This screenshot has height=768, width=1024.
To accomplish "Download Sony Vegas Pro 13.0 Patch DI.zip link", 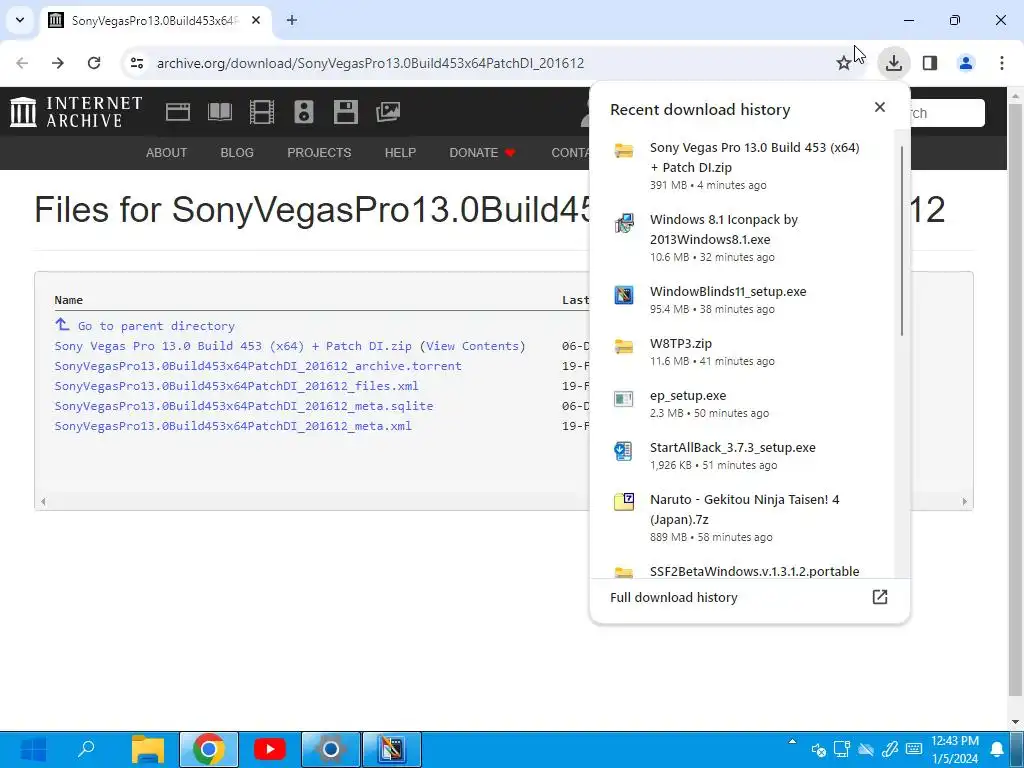I will [233, 346].
